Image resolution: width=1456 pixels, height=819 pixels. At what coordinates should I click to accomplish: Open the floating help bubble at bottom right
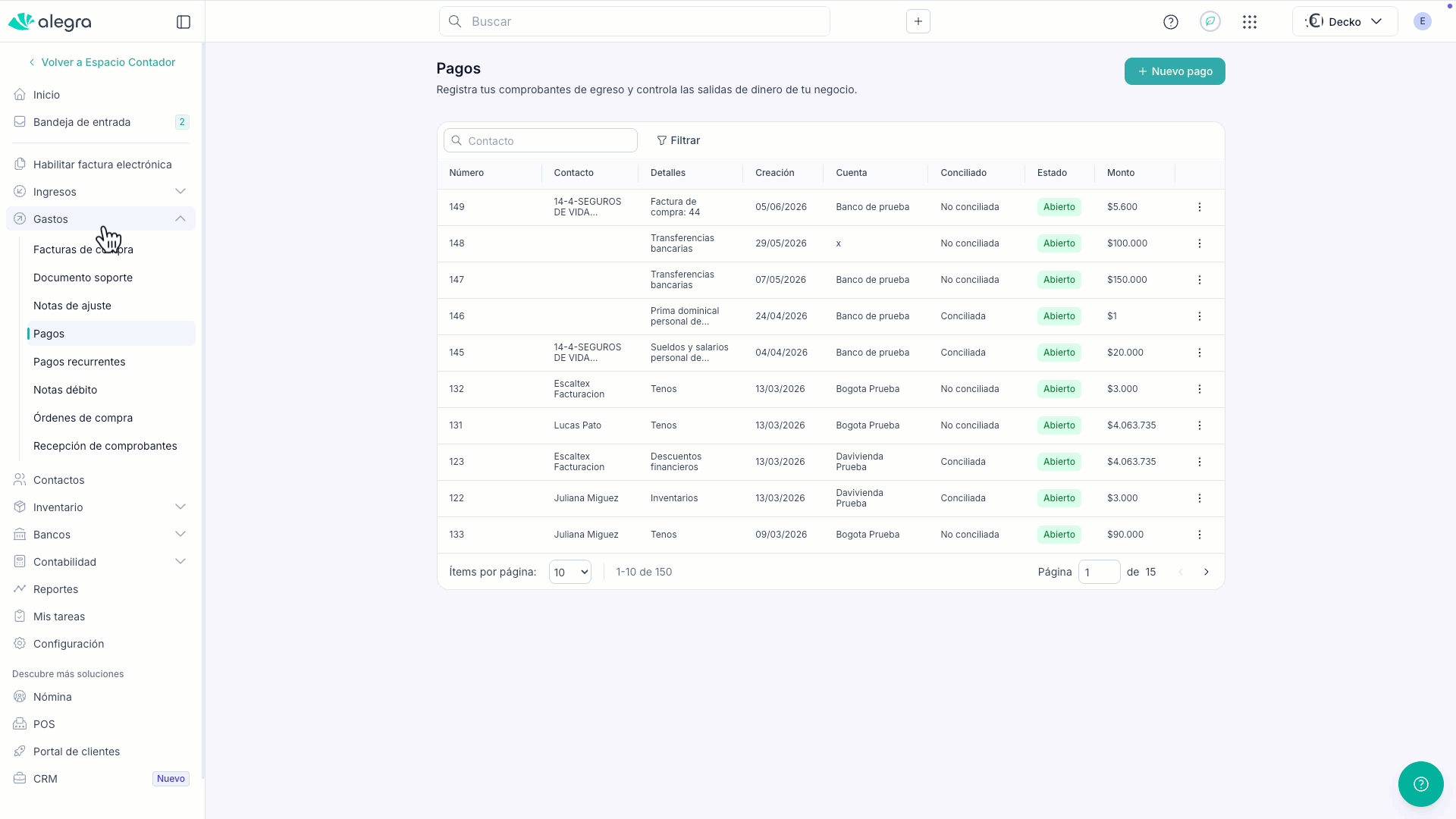tap(1421, 784)
